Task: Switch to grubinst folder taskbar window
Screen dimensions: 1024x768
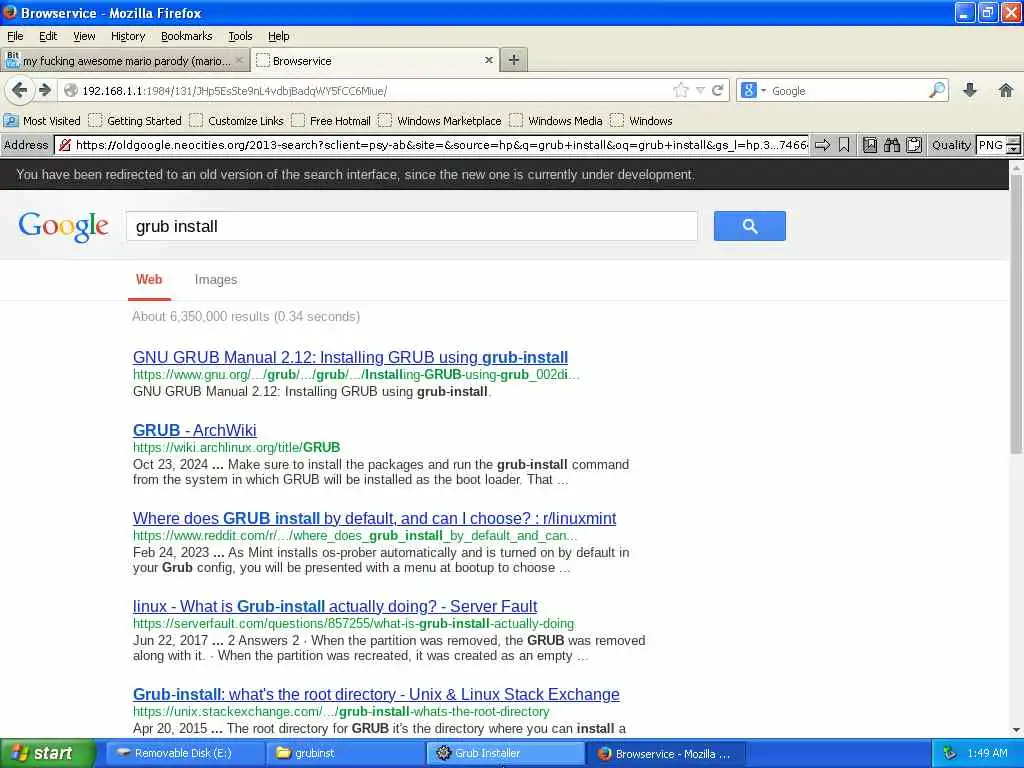Action: [346, 754]
